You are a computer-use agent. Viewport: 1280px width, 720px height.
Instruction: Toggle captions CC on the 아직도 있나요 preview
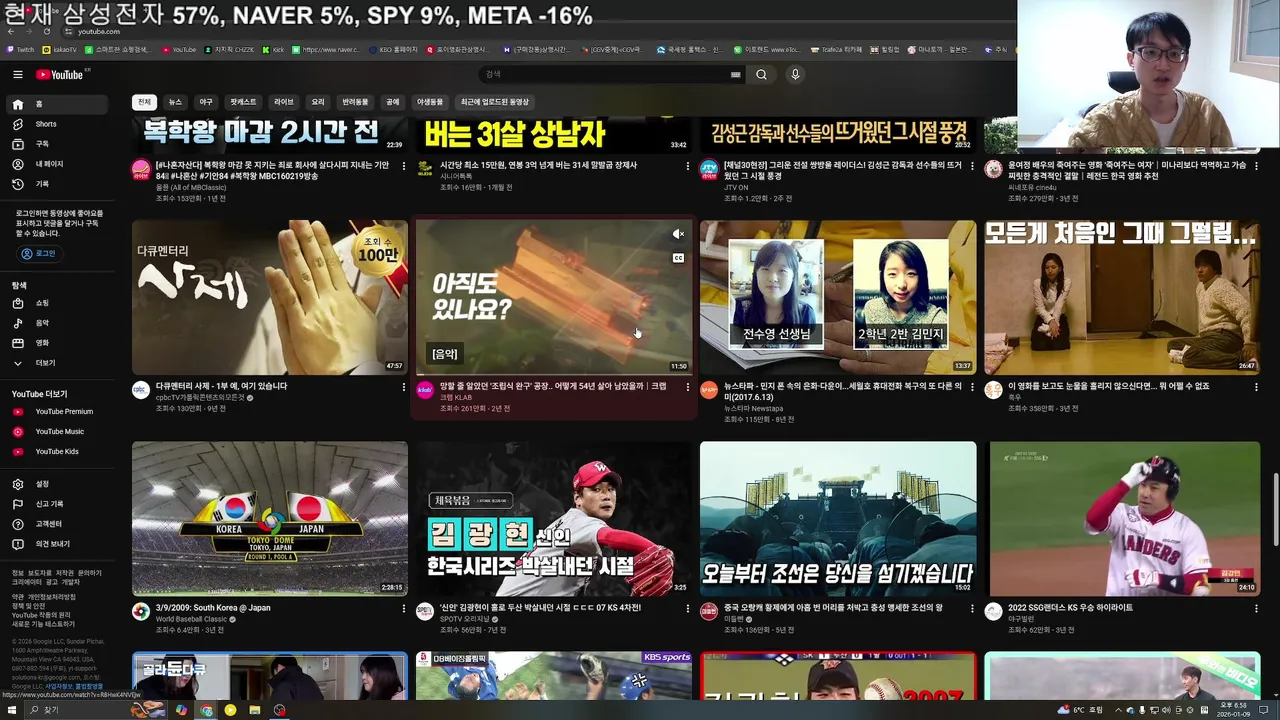click(678, 258)
